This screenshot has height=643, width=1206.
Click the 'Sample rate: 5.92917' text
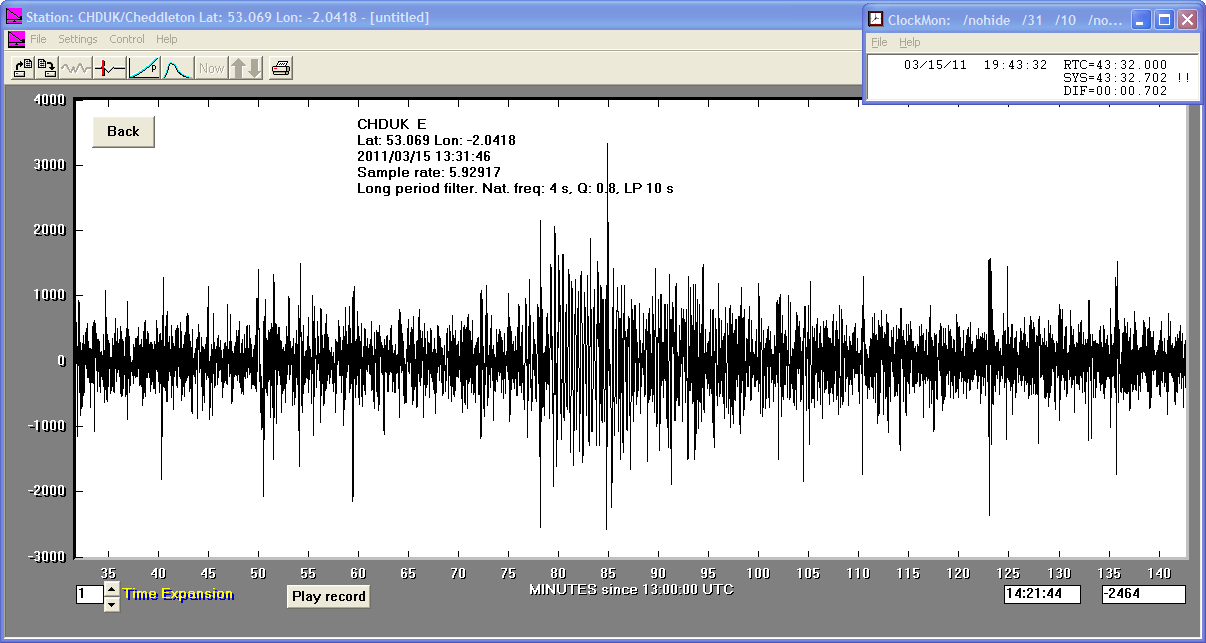(429, 172)
